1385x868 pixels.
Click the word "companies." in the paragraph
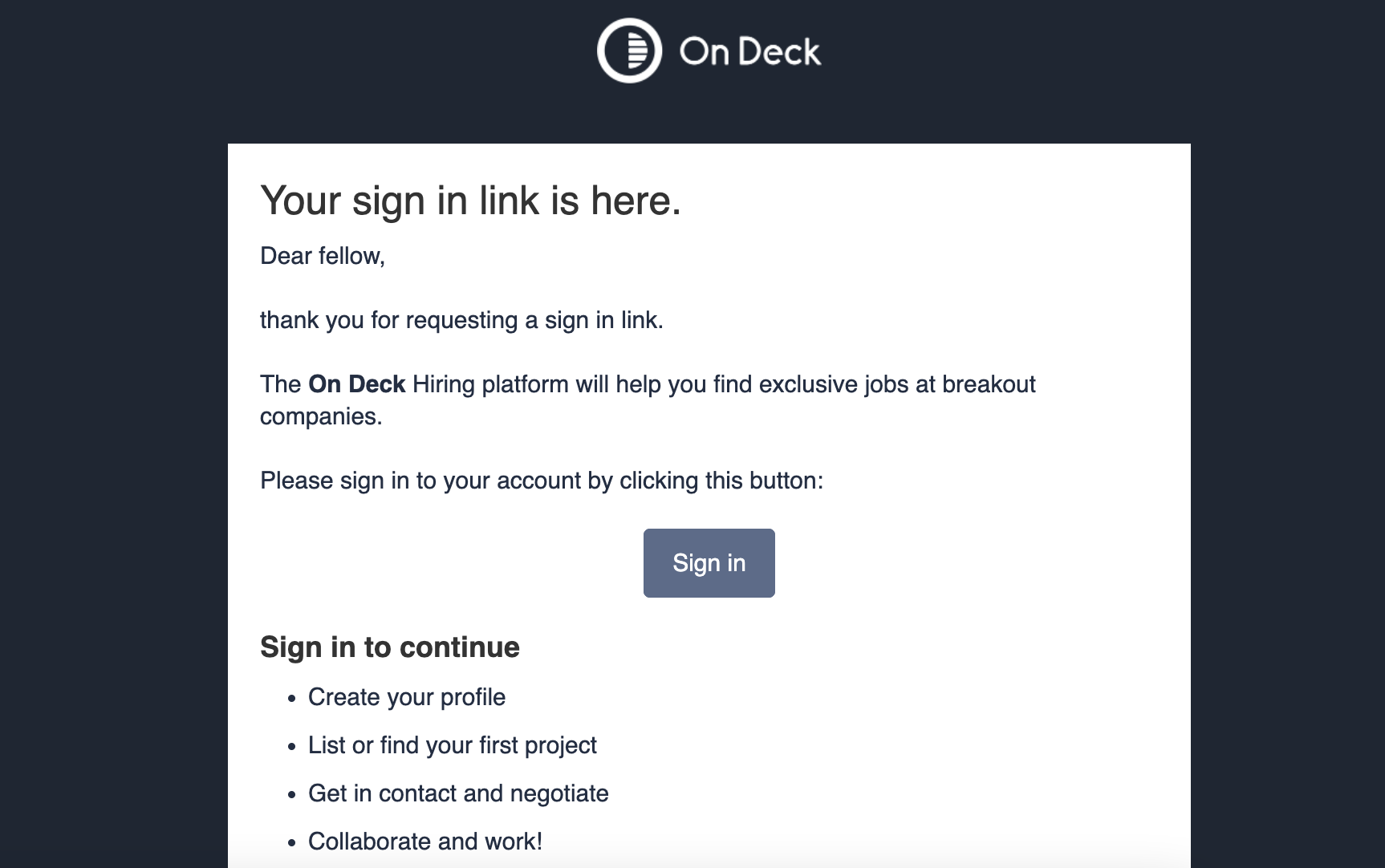pyautogui.click(x=321, y=416)
